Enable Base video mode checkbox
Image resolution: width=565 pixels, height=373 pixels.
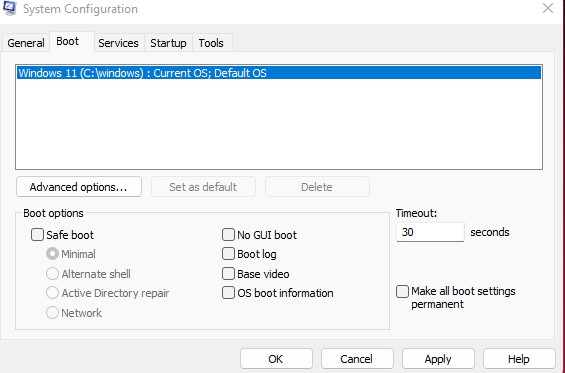228,274
